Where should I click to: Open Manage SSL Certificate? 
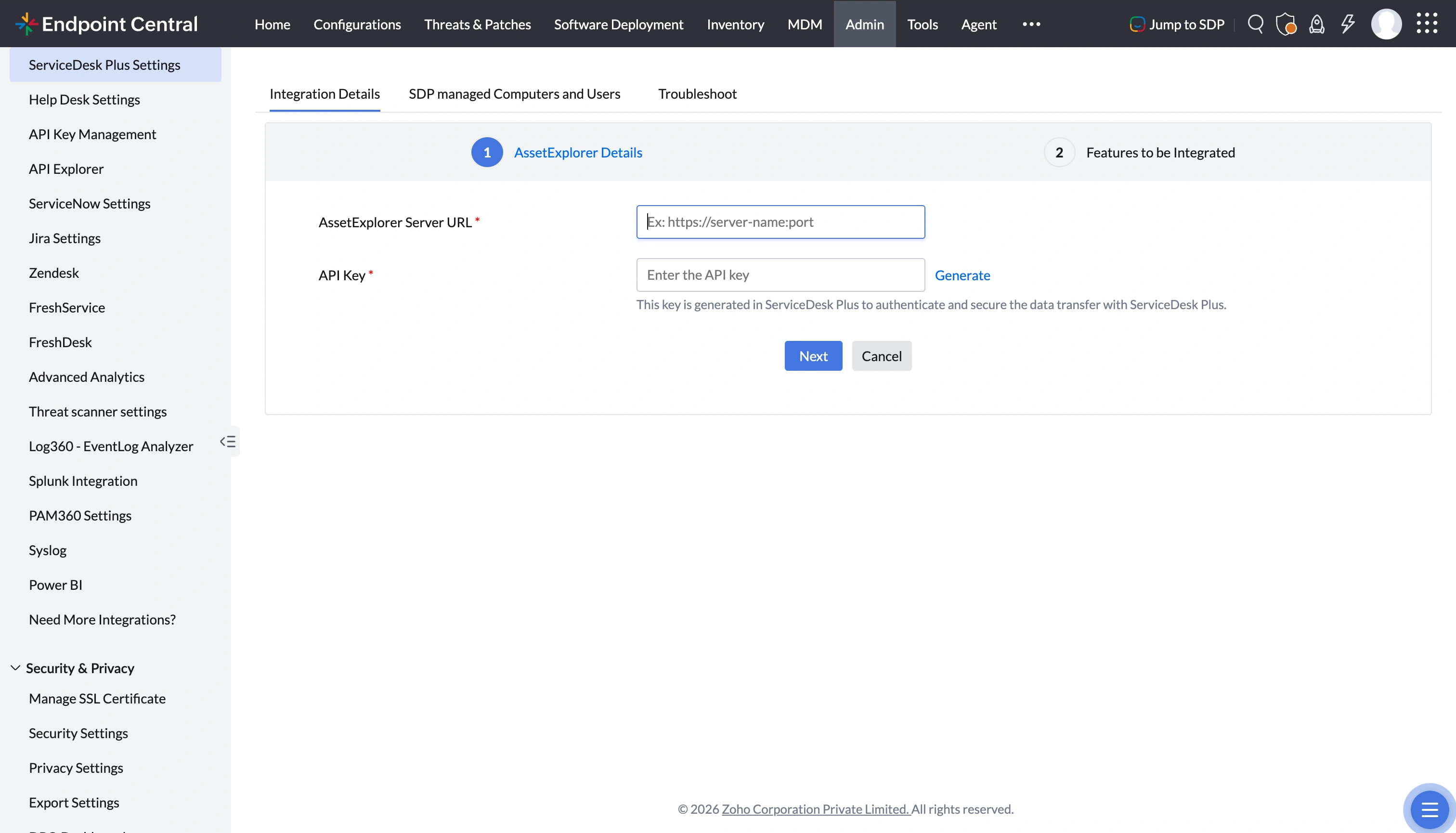click(97, 699)
